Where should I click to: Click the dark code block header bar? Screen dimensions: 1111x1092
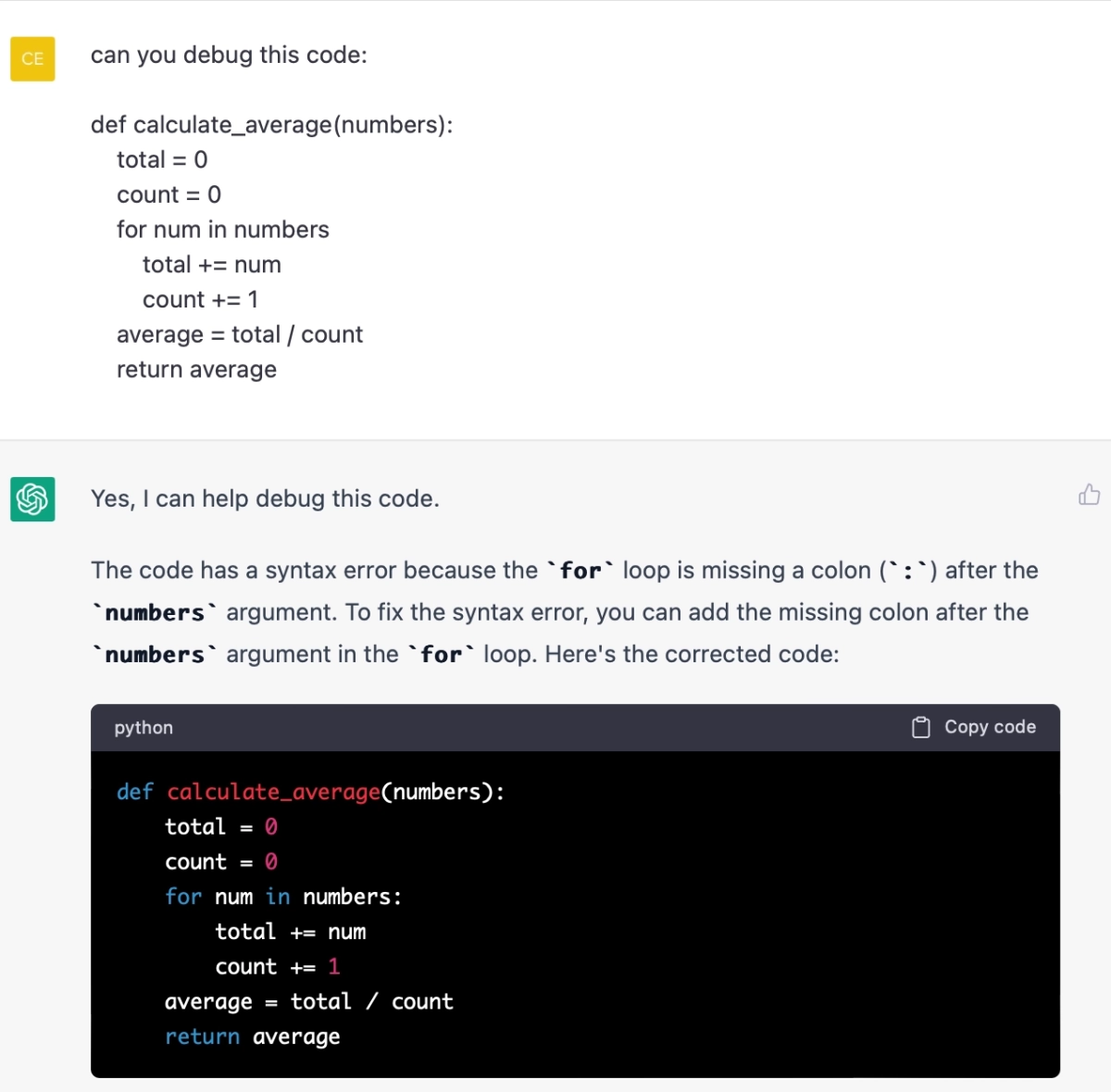tap(555, 728)
